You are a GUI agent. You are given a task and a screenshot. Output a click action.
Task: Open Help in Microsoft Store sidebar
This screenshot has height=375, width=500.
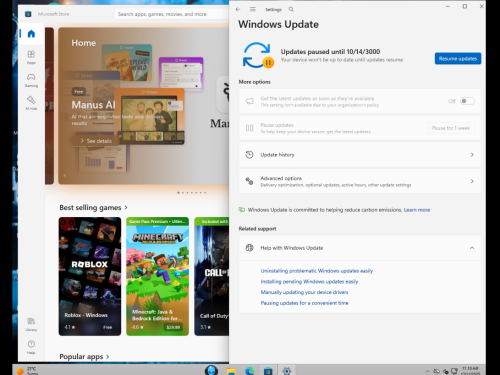point(31,347)
